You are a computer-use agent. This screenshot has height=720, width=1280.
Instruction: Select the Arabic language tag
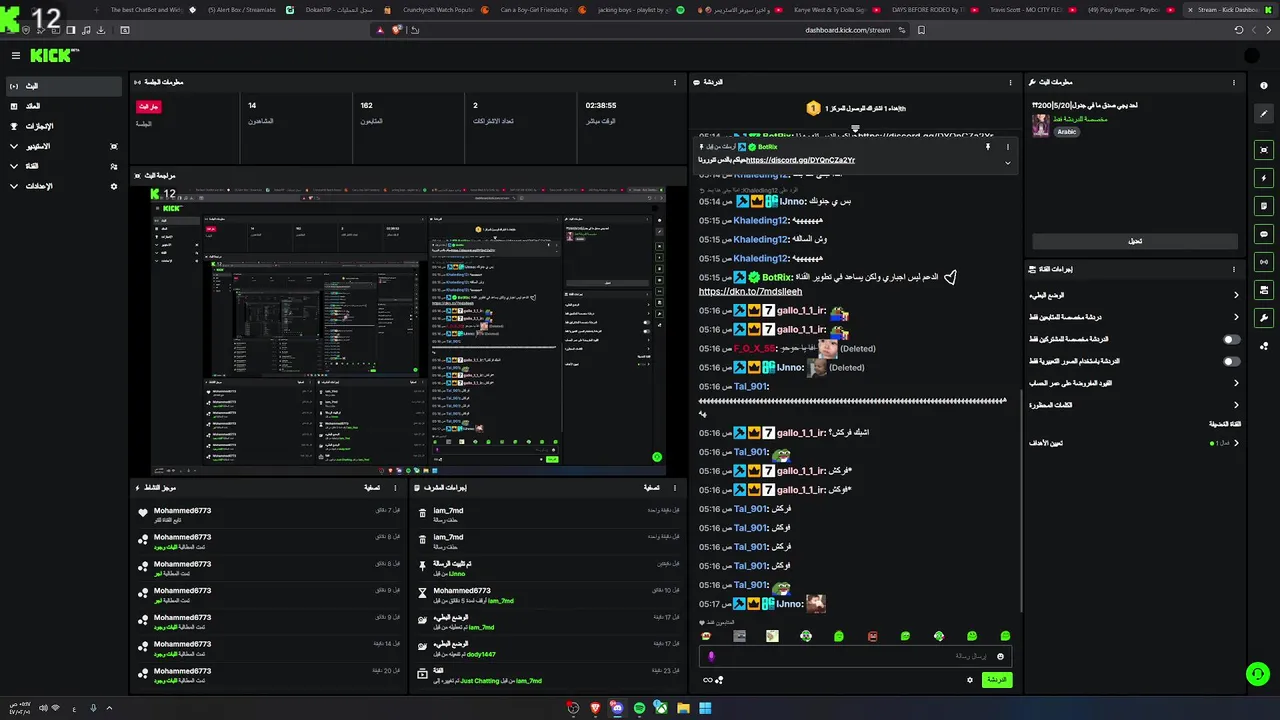coord(1067,131)
